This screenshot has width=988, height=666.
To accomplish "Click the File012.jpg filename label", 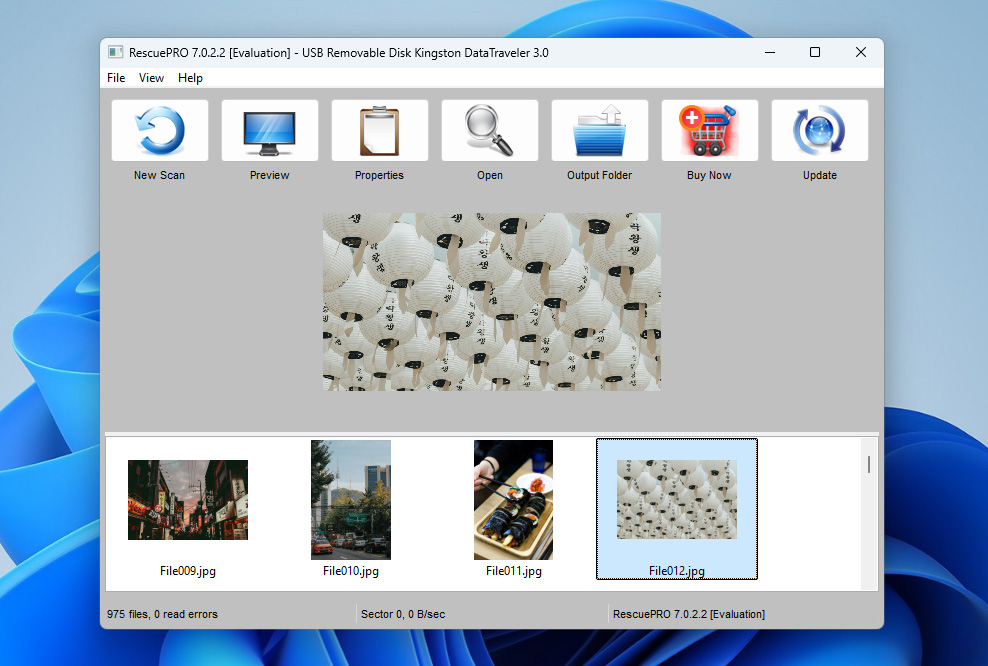I will (x=676, y=571).
